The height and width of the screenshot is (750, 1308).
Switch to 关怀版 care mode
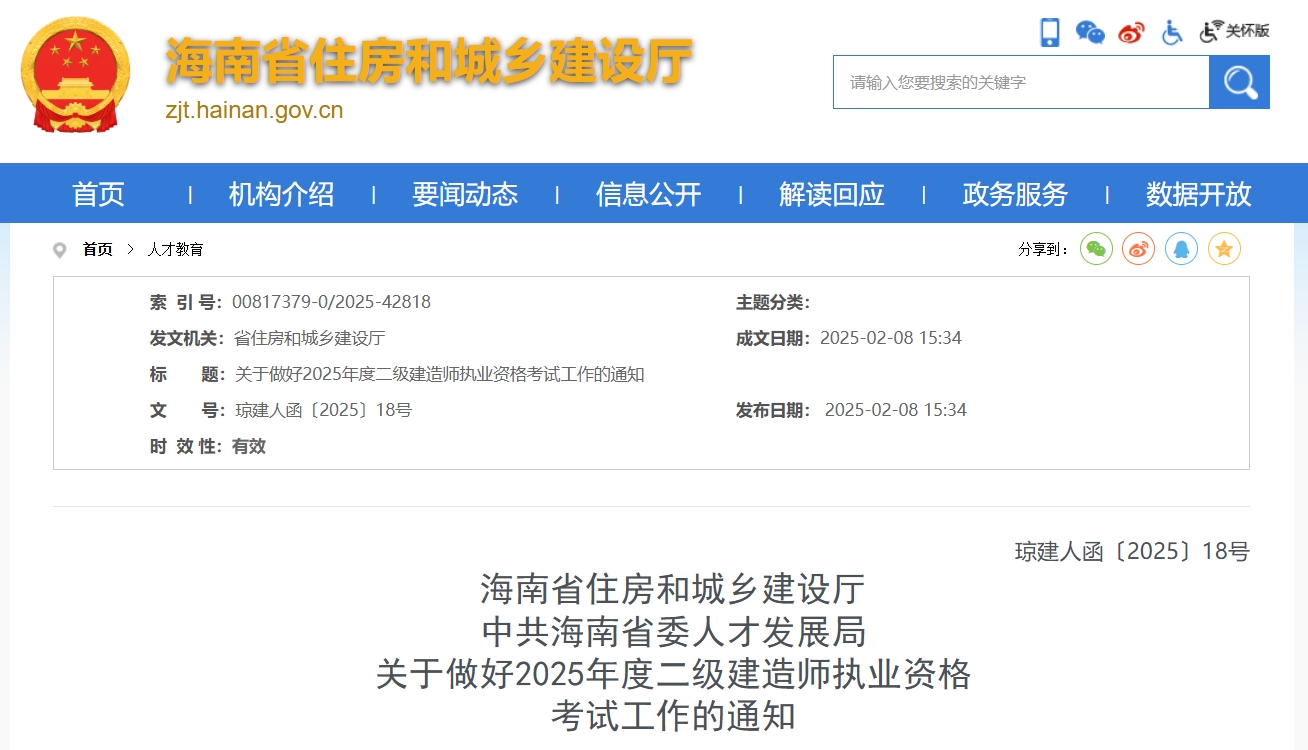[1235, 31]
